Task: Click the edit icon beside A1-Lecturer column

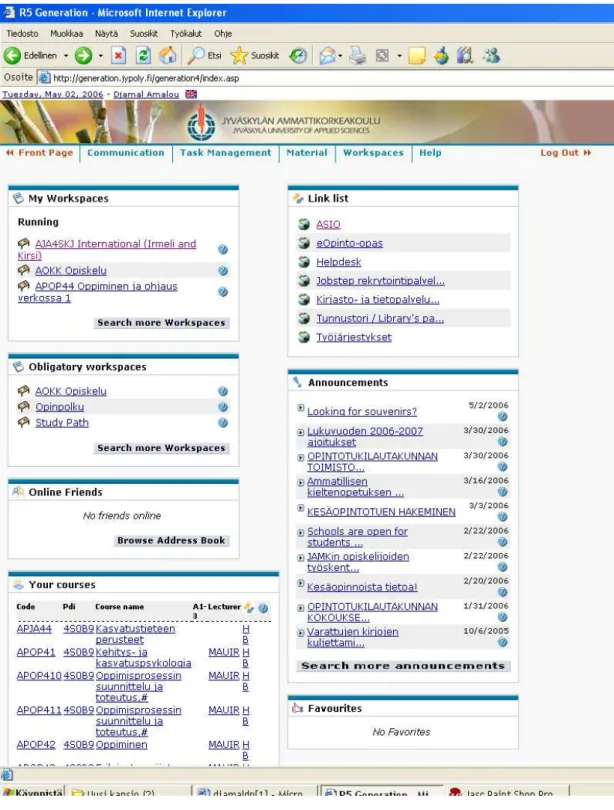Action: pyautogui.click(x=249, y=608)
